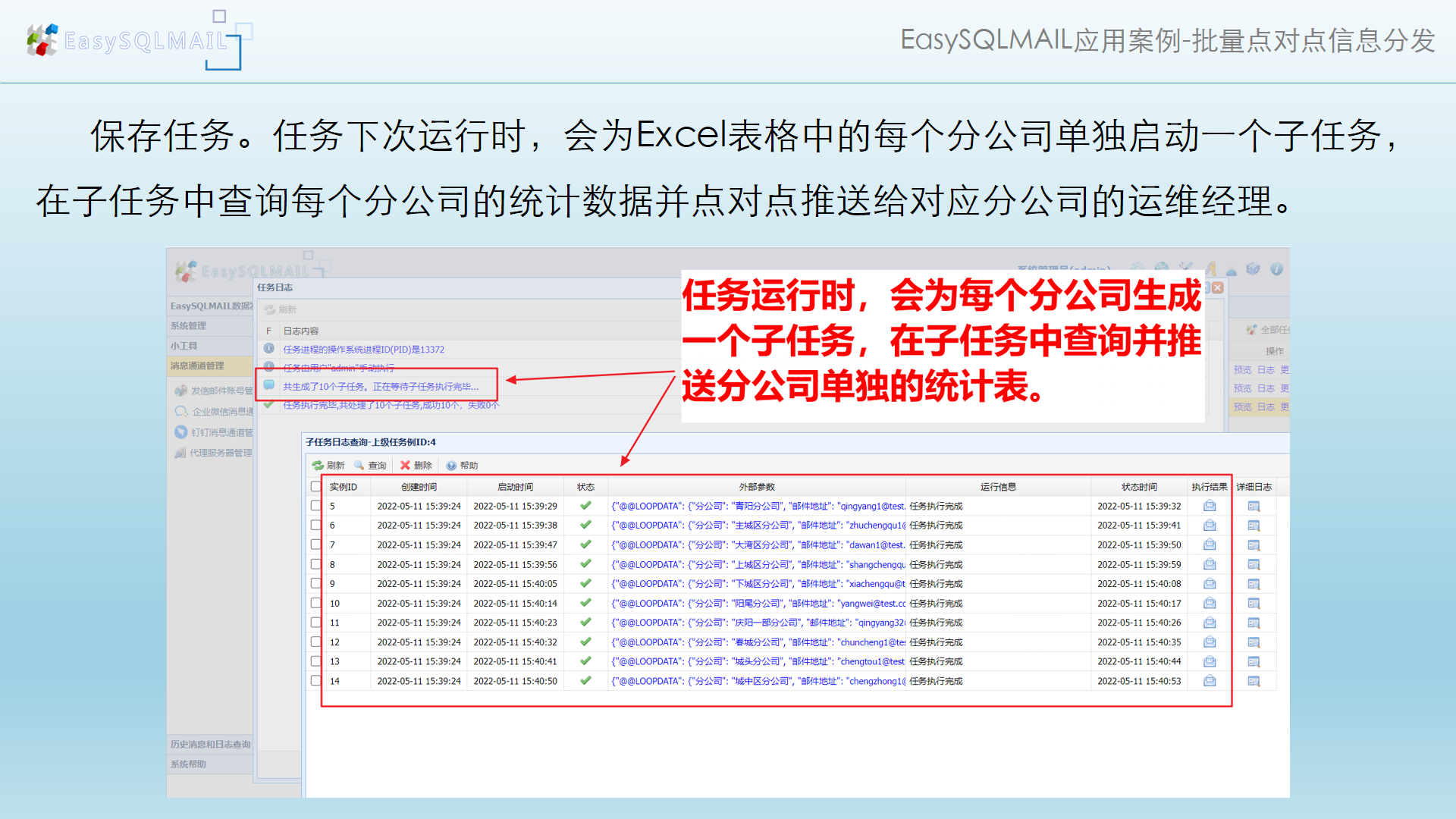Click the 外部参数 column header
The width and height of the screenshot is (1456, 819).
[757, 487]
